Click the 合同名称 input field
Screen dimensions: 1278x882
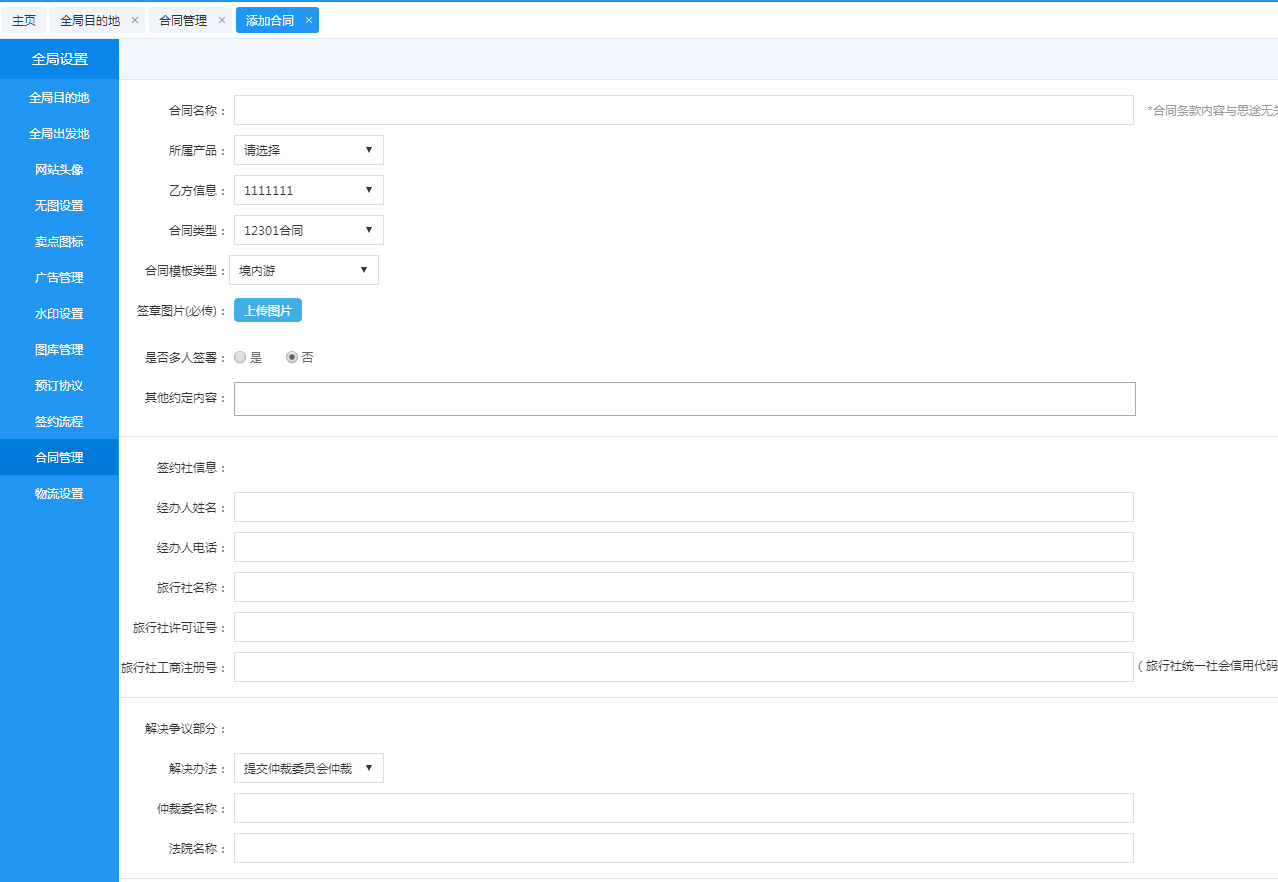[x=683, y=110]
